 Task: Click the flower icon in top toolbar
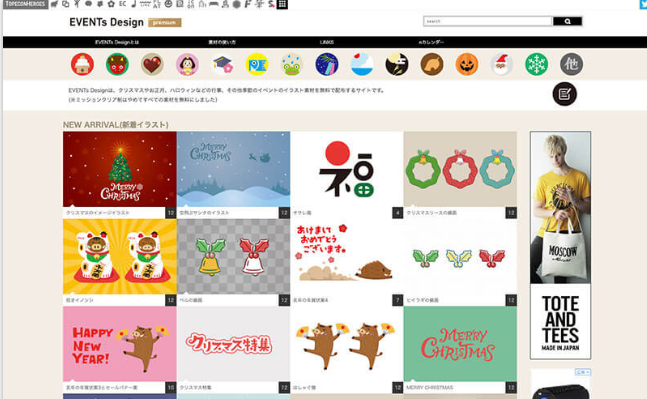click(x=111, y=4)
